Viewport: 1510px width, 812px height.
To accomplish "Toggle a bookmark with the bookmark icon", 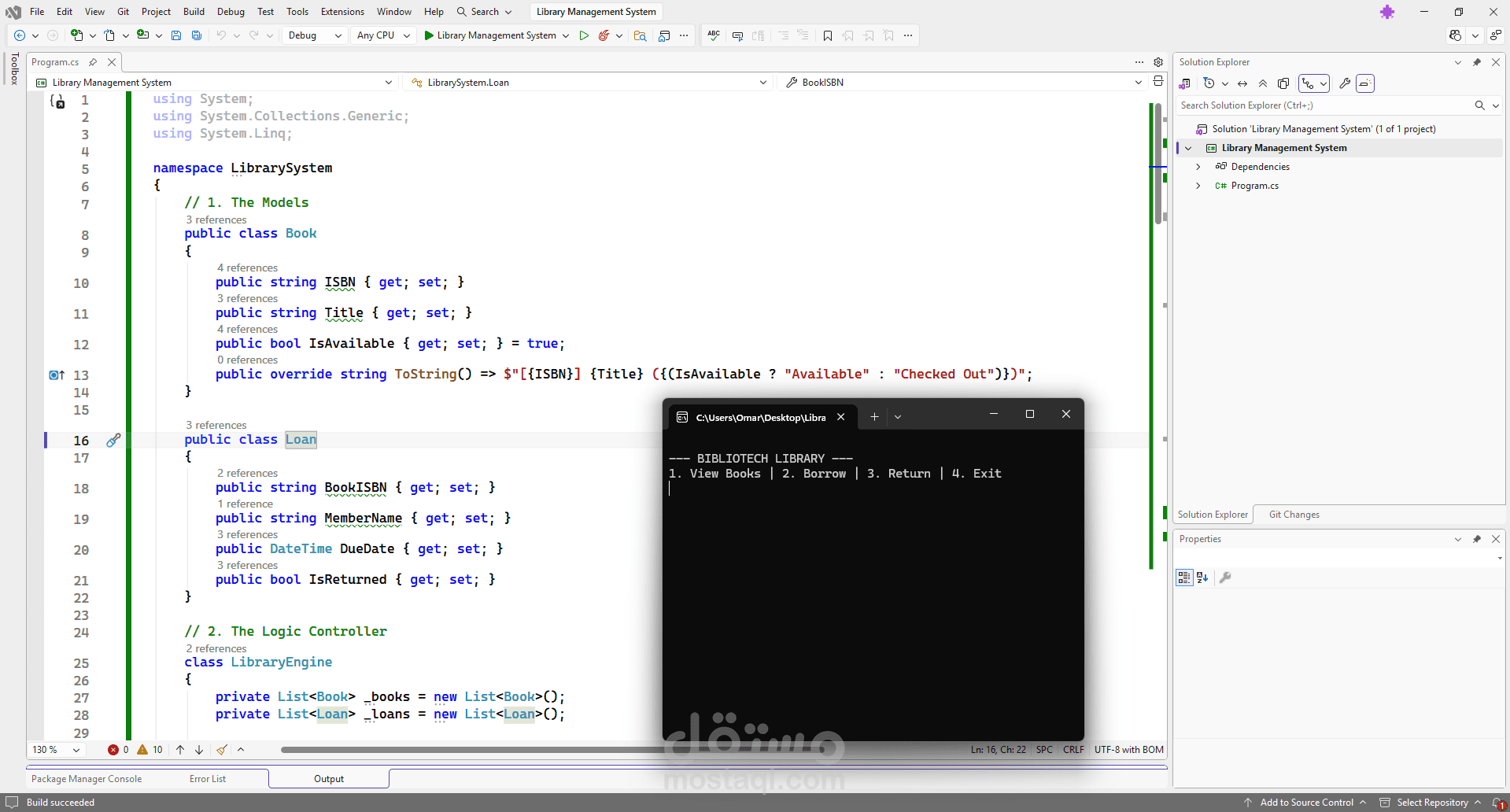I will point(828,35).
